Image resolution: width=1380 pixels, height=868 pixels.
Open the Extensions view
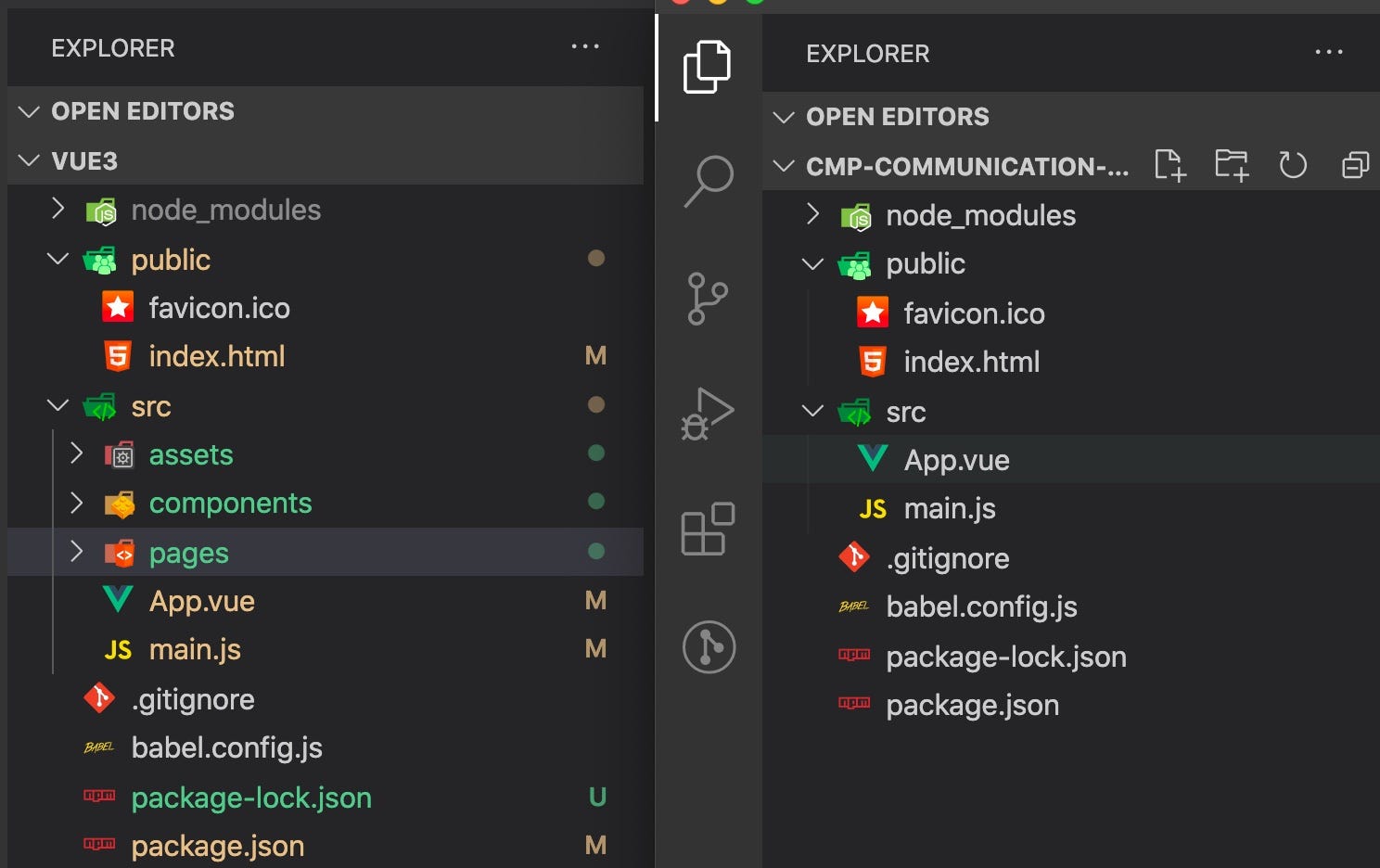708,529
